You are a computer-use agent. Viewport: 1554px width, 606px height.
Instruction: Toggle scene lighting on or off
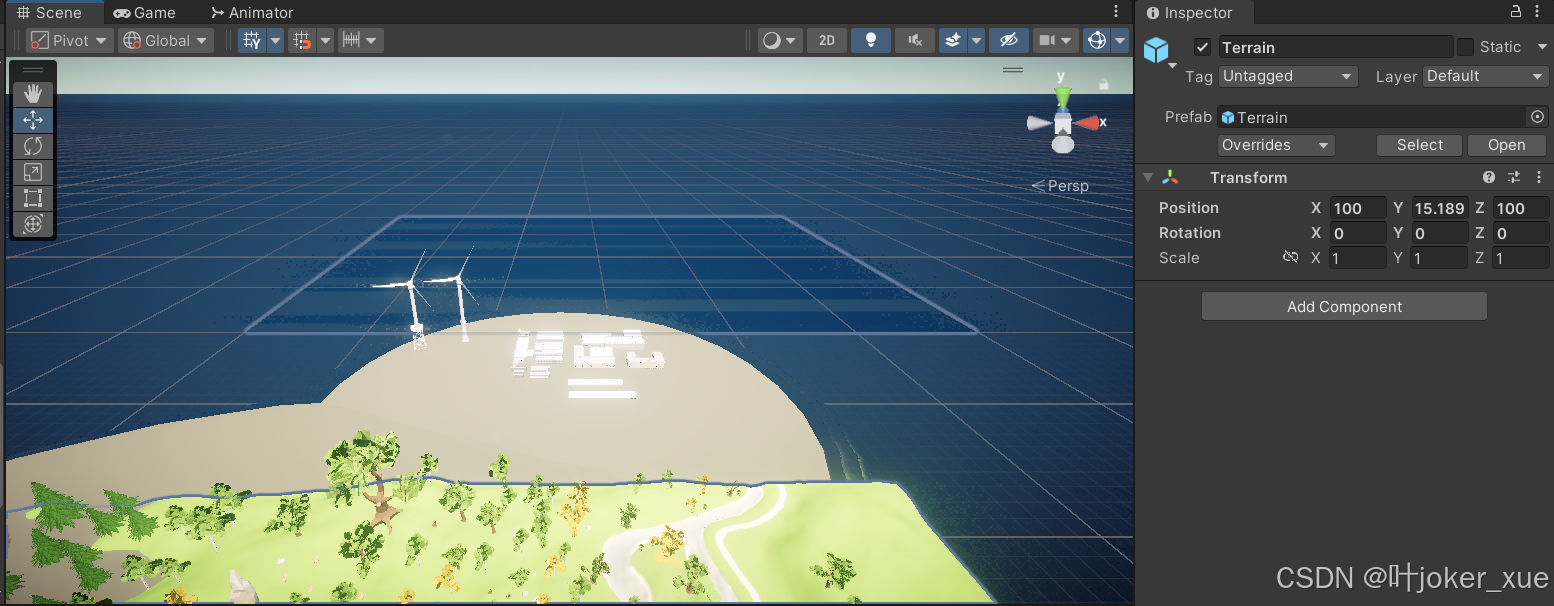tap(870, 40)
